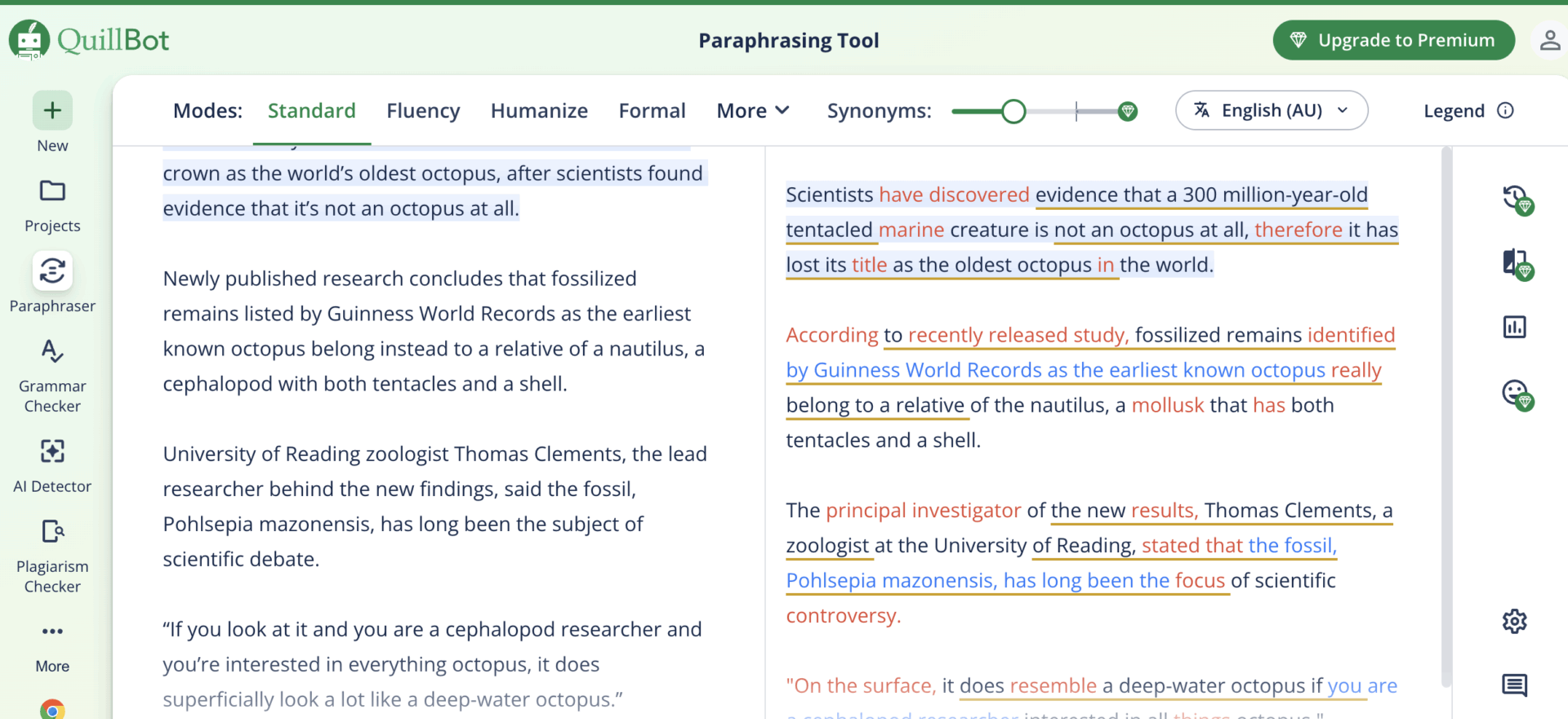Screen dimensions: 1568x719
Task: Click the Legend info button
Action: point(1468,111)
